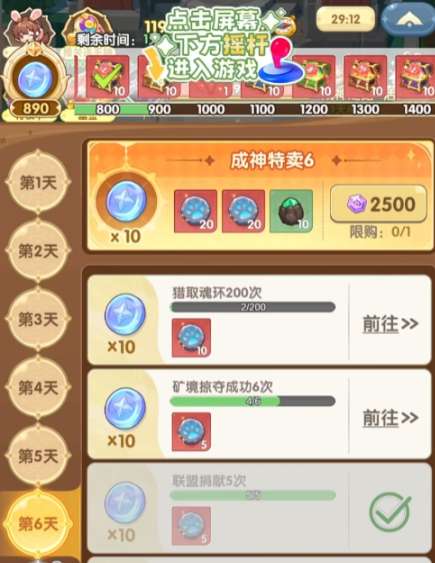435x563 pixels.
Task: Switch to the 第1天 tab
Action: tap(38, 183)
